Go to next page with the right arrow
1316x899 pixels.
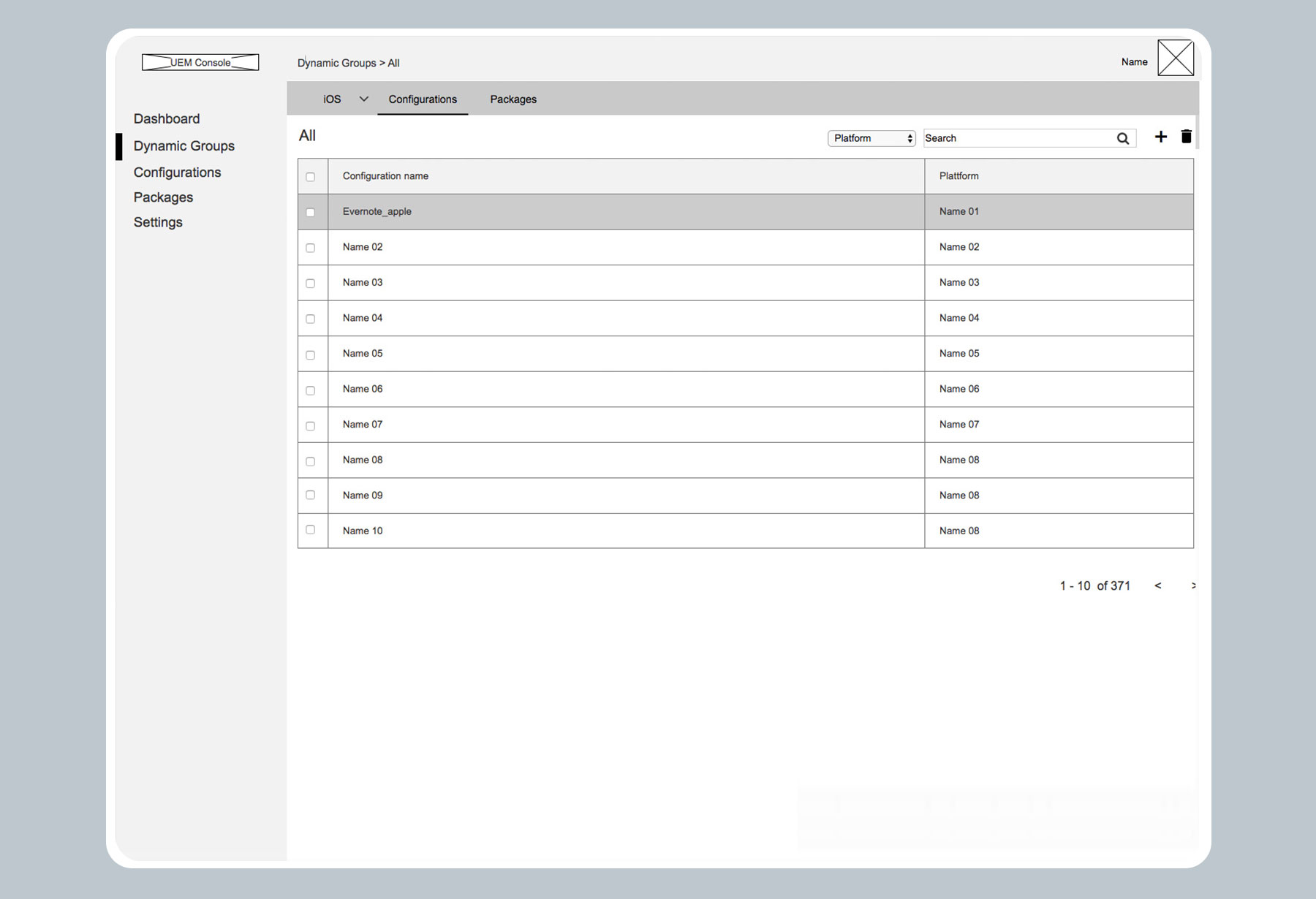(x=1193, y=585)
